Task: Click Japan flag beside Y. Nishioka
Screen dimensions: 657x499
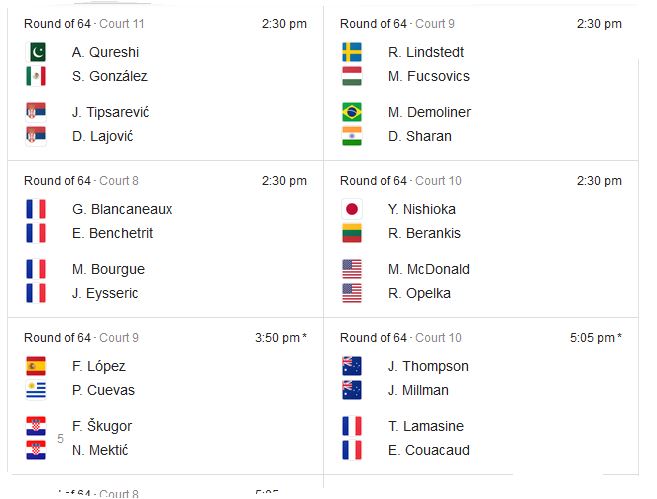Action: point(352,209)
